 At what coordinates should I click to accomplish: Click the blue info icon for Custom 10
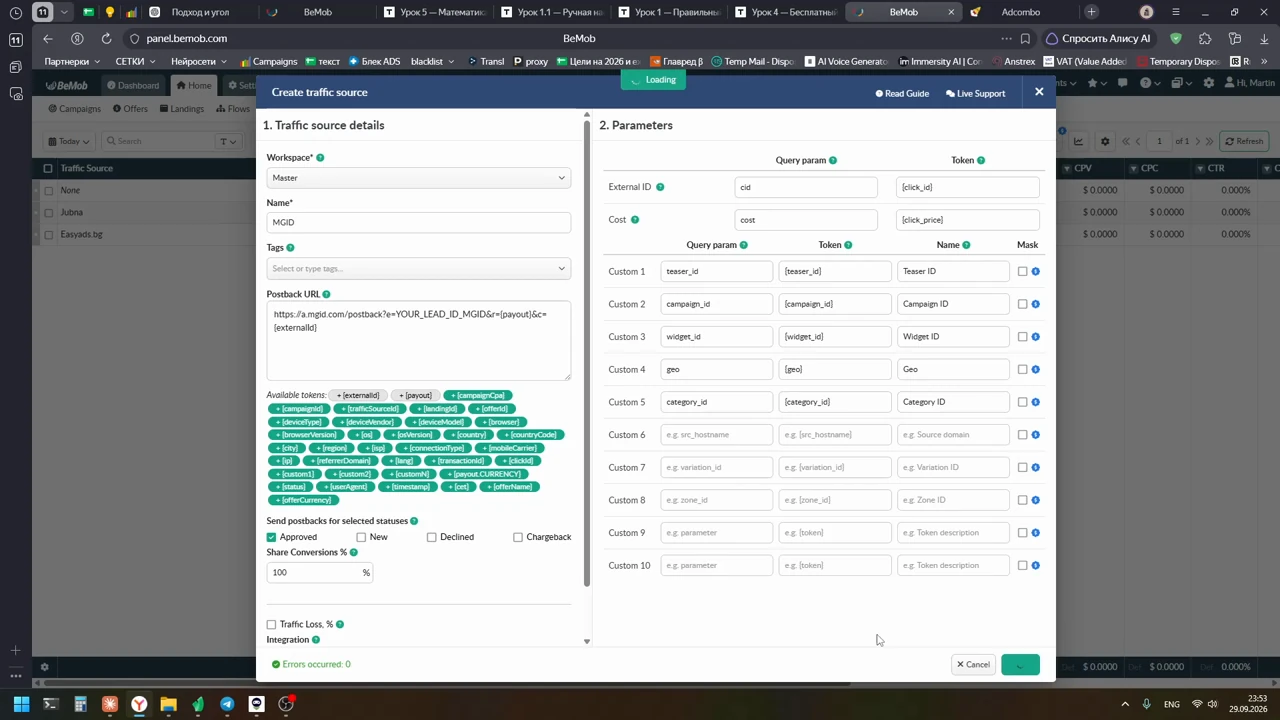tap(1035, 565)
